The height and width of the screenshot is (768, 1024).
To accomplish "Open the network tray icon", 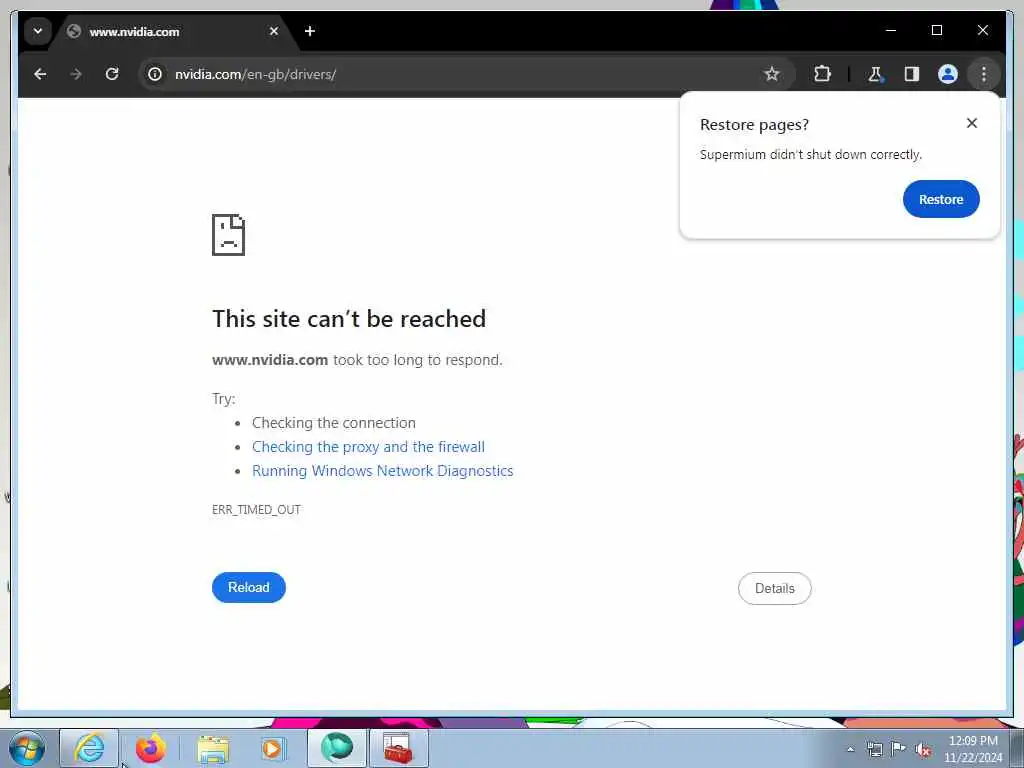I will point(874,749).
